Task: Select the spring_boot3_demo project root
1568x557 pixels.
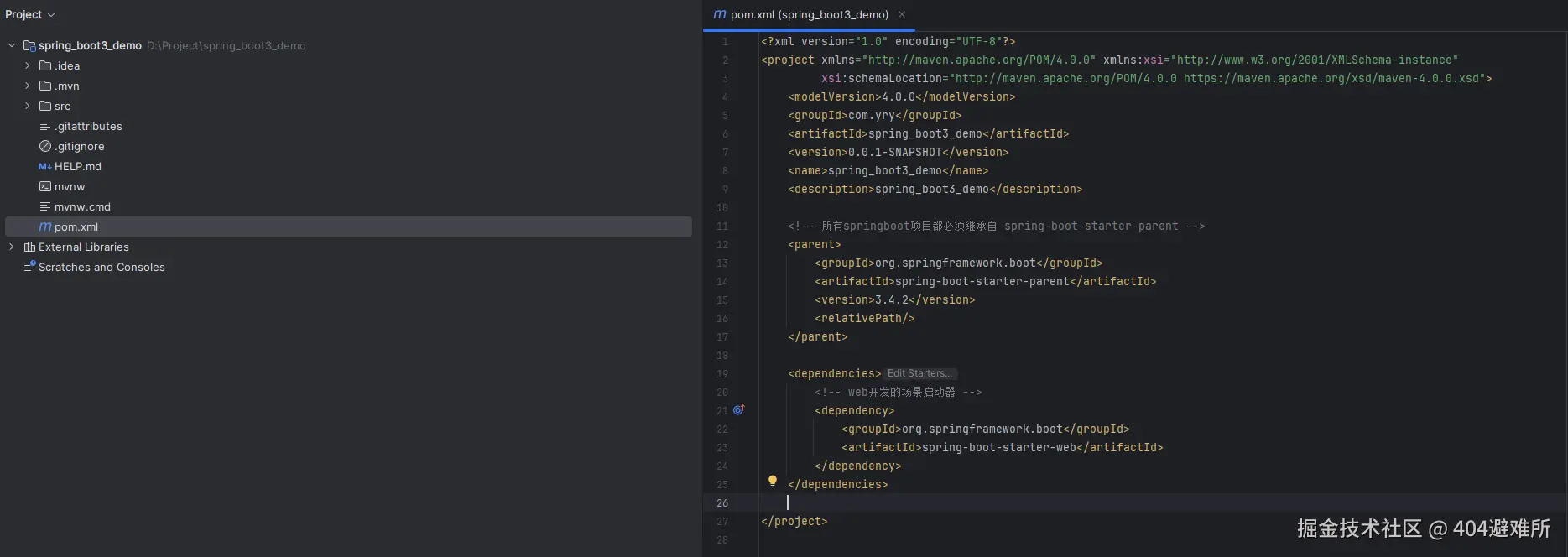Action: (x=90, y=45)
